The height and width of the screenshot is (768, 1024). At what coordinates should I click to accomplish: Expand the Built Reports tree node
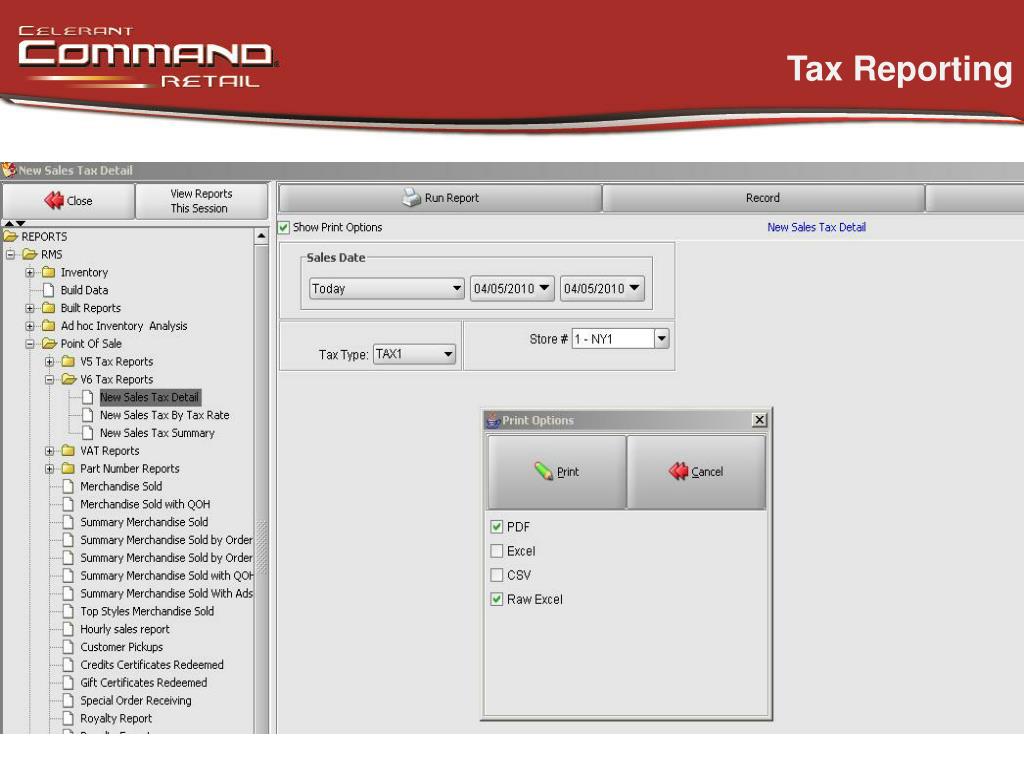(x=30, y=308)
